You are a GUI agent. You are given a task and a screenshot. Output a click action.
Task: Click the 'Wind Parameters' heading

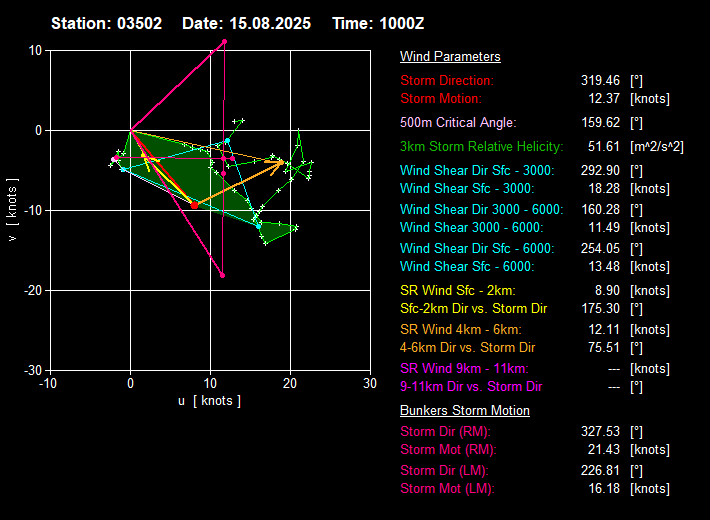[x=450, y=57]
